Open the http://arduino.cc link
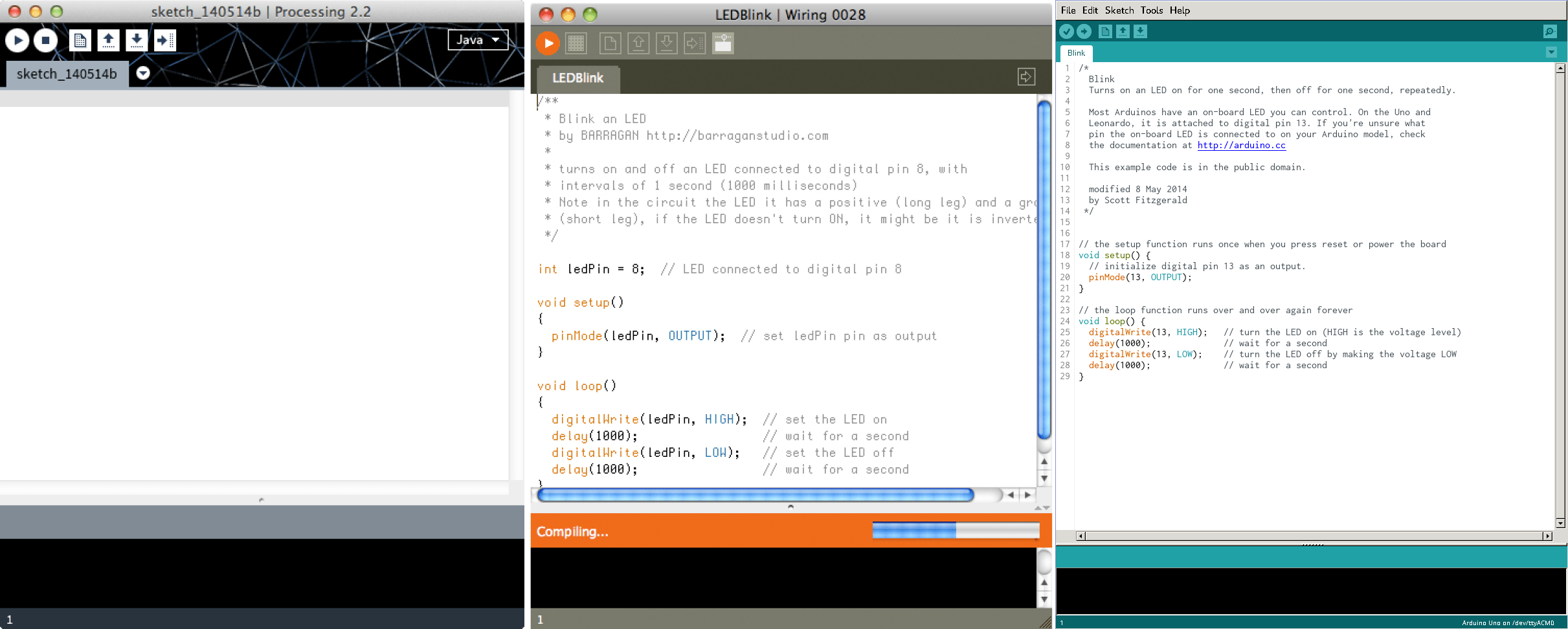The image size is (1568, 629). coord(1241,145)
